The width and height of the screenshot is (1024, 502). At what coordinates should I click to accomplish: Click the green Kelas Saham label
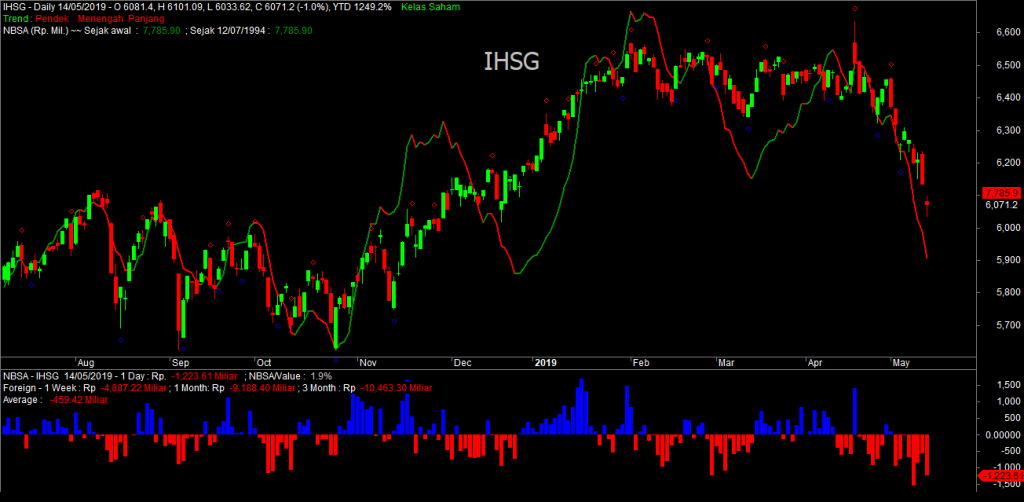pyautogui.click(x=428, y=7)
